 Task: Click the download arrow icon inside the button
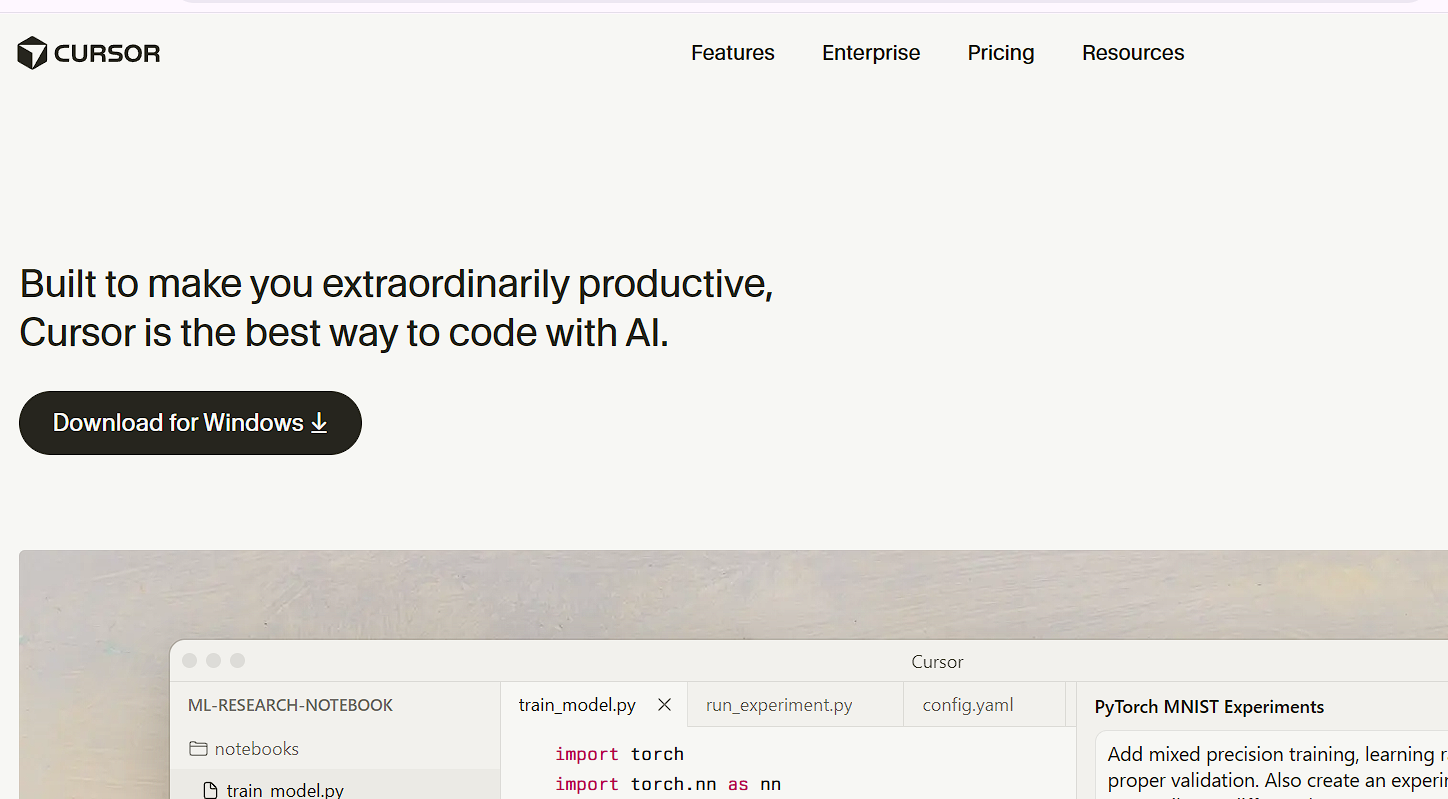coord(319,423)
